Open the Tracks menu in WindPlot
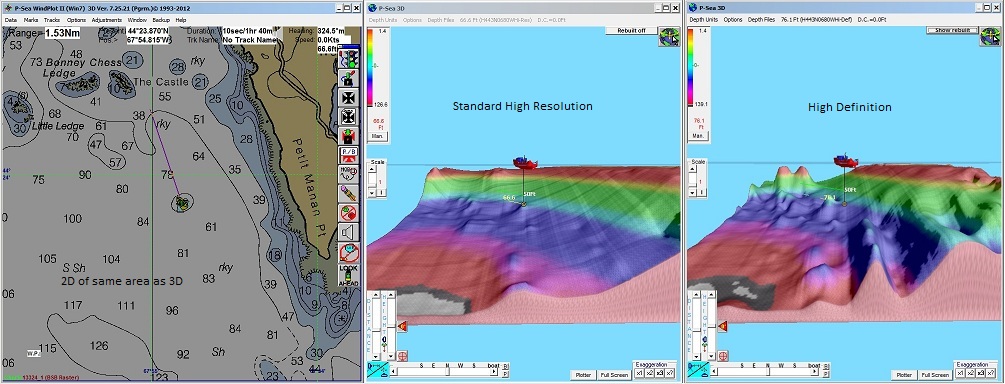 coord(52,20)
